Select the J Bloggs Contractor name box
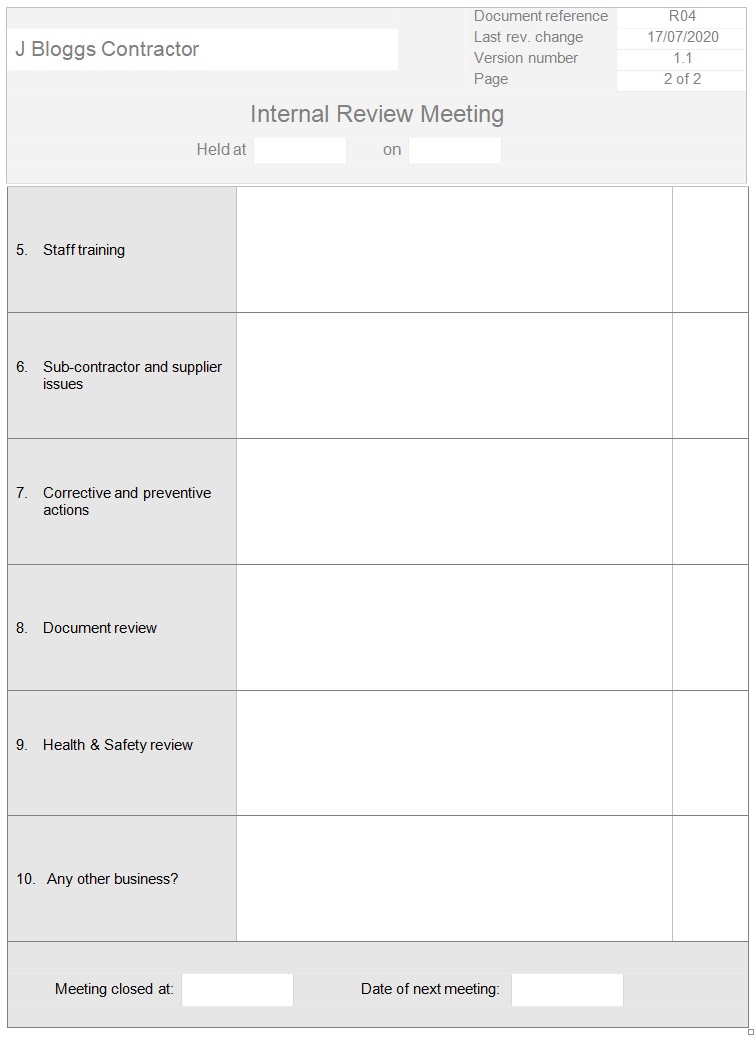This screenshot has width=755, height=1046. tap(203, 49)
